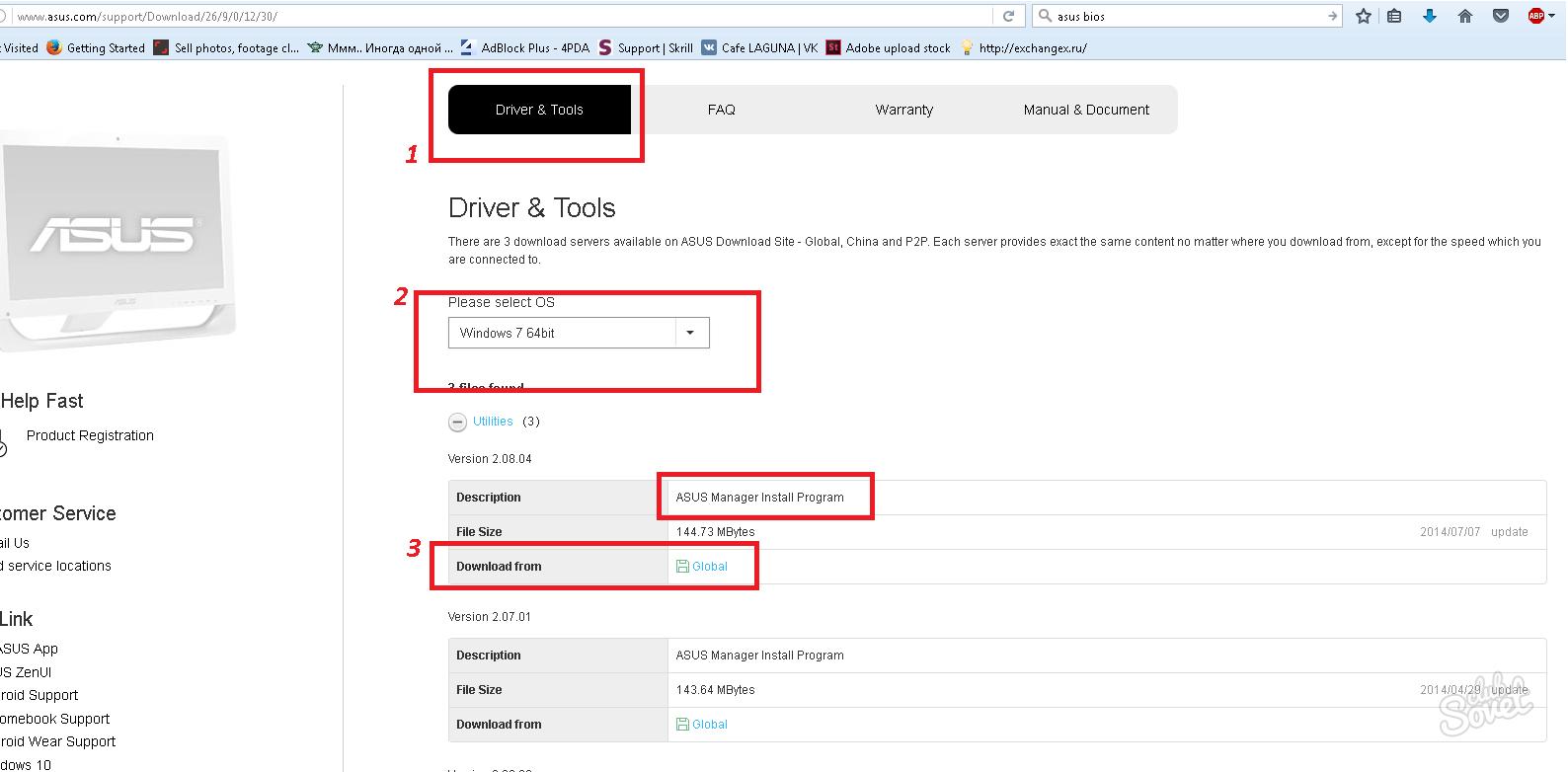Screen dimensions: 1568x772
Task: Bookmark this page with the star icon
Action: [x=1364, y=16]
